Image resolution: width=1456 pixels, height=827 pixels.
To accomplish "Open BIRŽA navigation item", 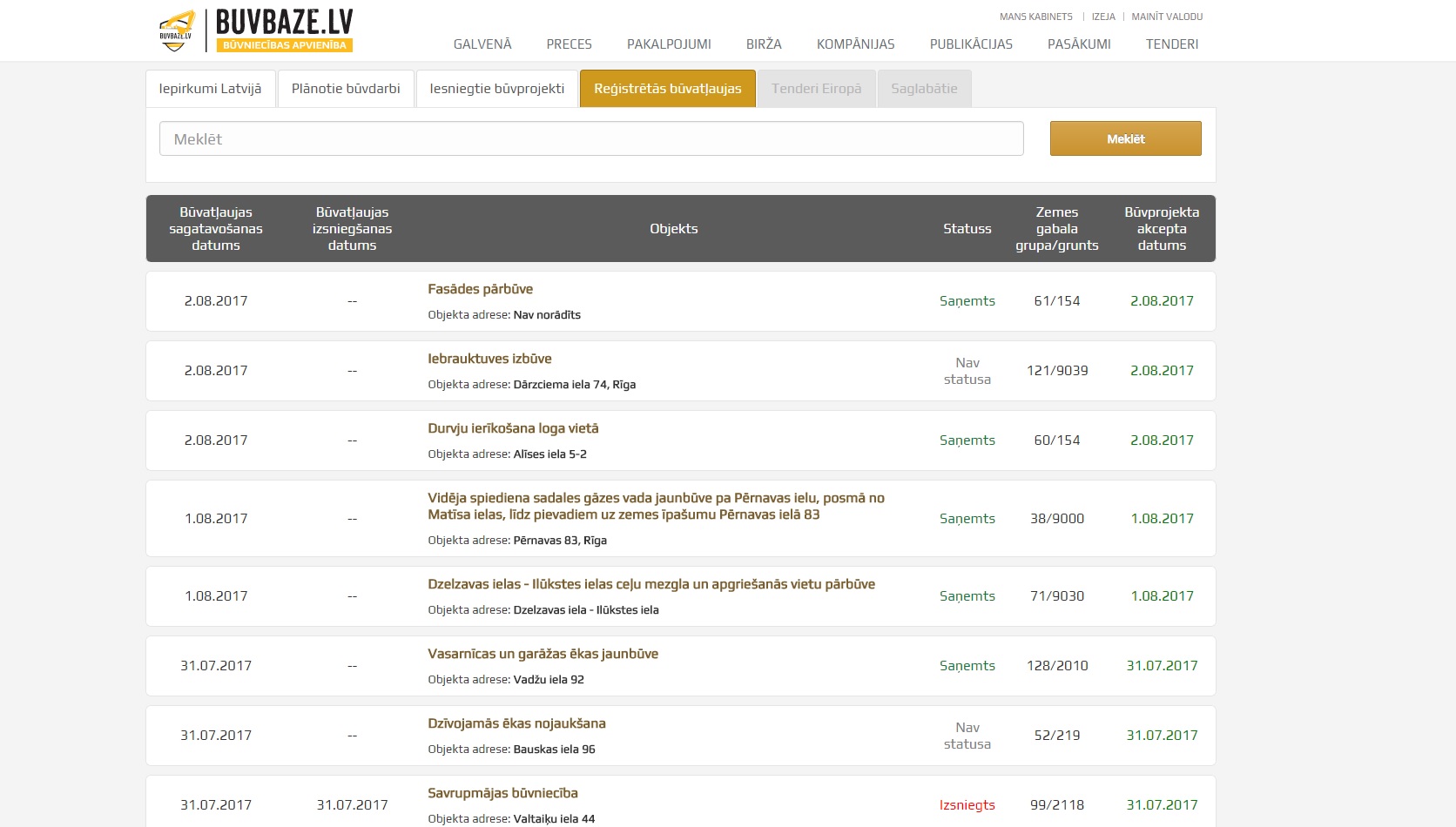I will pos(764,44).
